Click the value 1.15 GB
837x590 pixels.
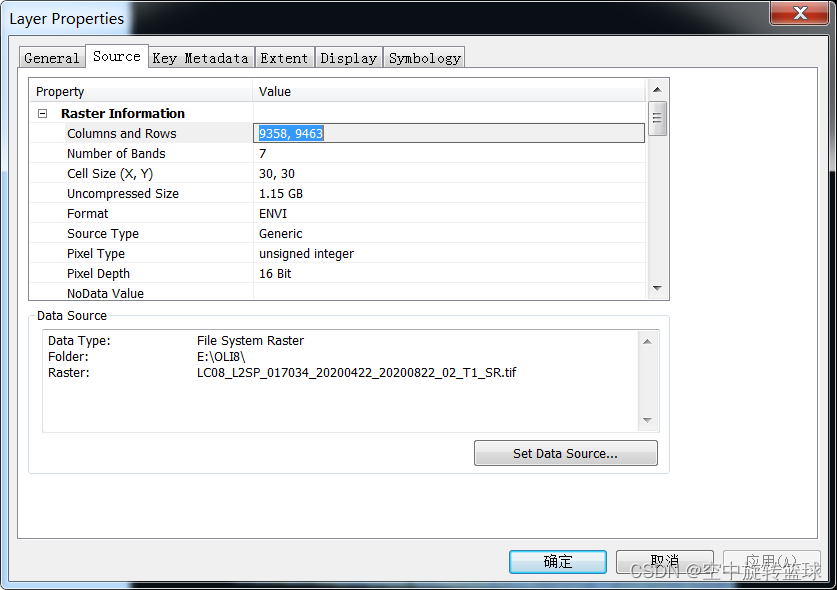pos(281,194)
